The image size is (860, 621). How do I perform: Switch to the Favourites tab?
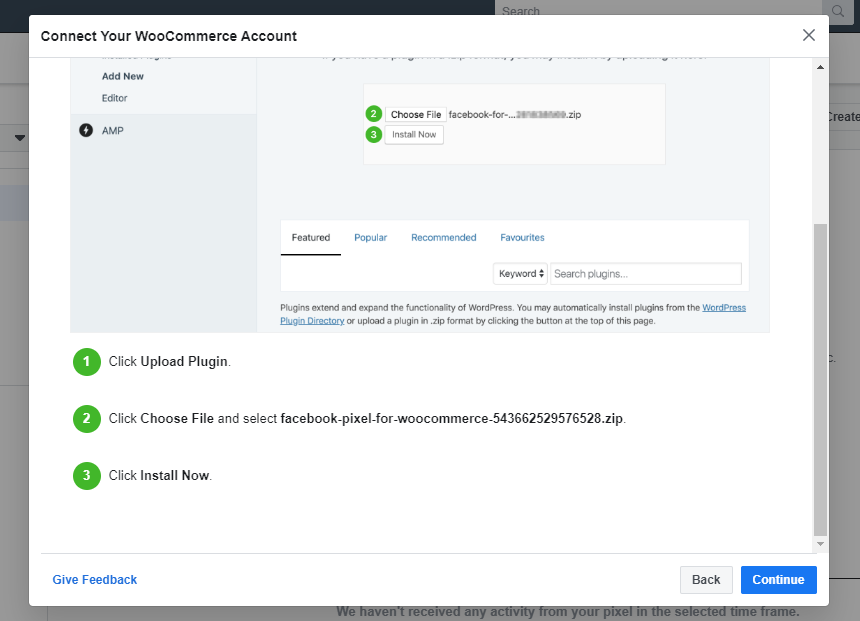point(522,238)
